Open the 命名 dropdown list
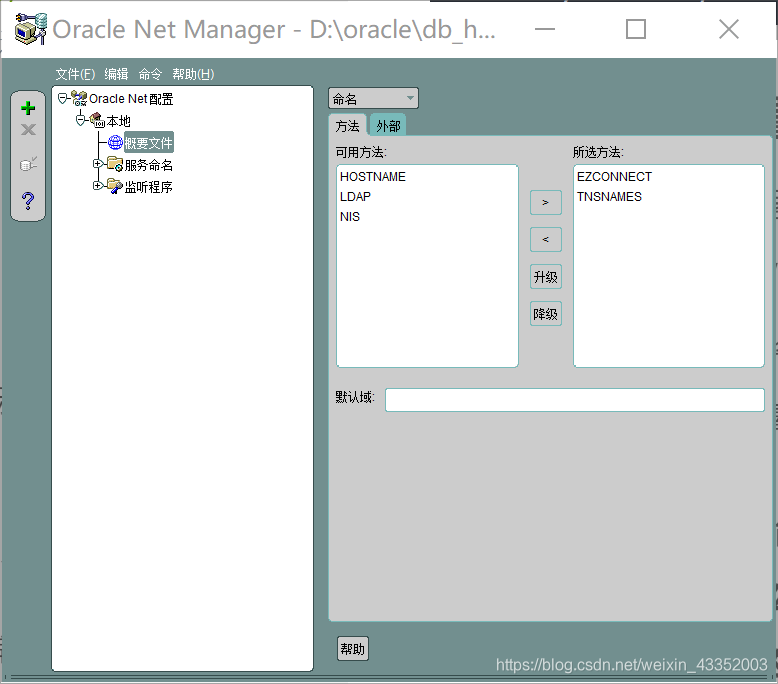Viewport: 778px width, 684px height. point(373,98)
